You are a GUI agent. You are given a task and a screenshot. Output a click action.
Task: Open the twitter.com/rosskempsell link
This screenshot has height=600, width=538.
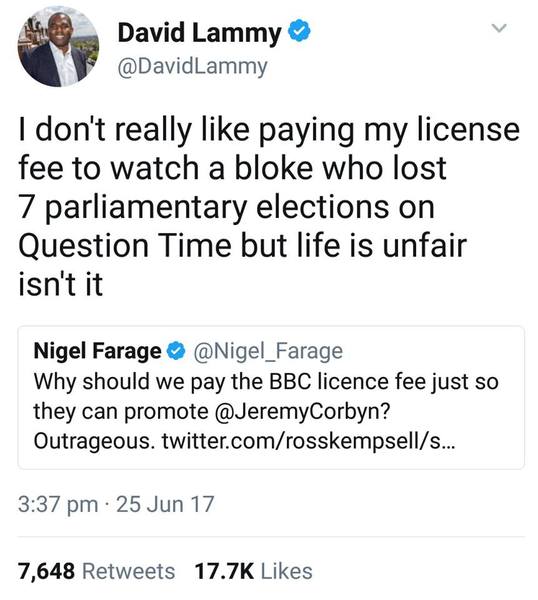308,441
